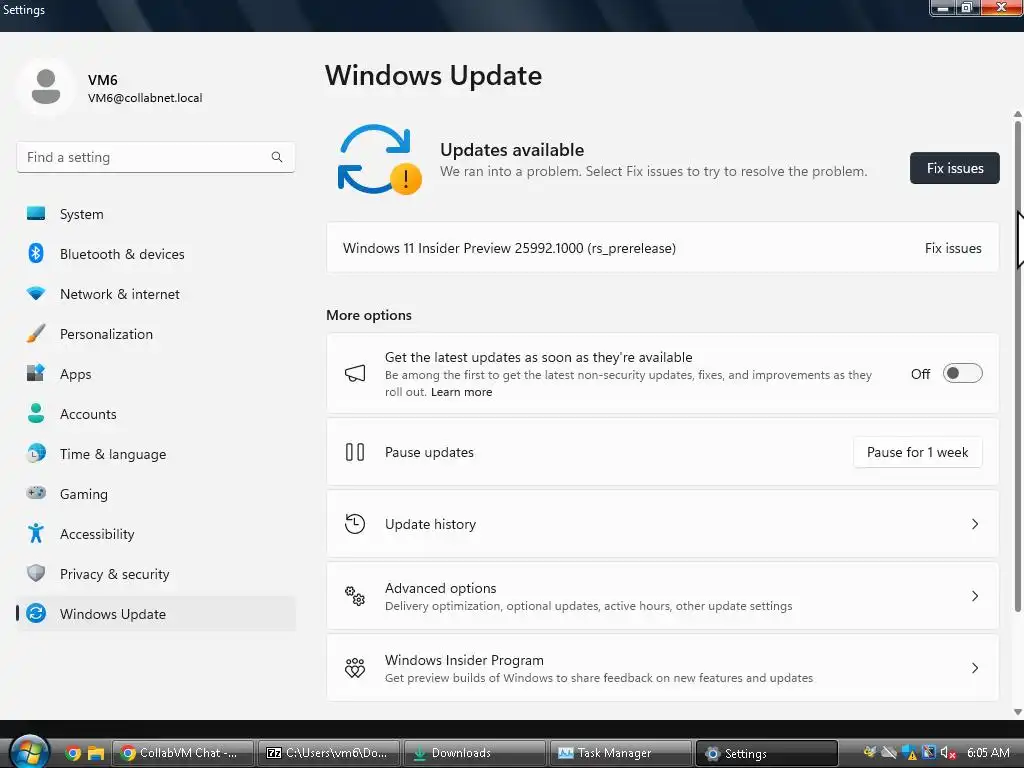The height and width of the screenshot is (768, 1024).
Task: Go to Network & internet settings
Action: pos(155,294)
